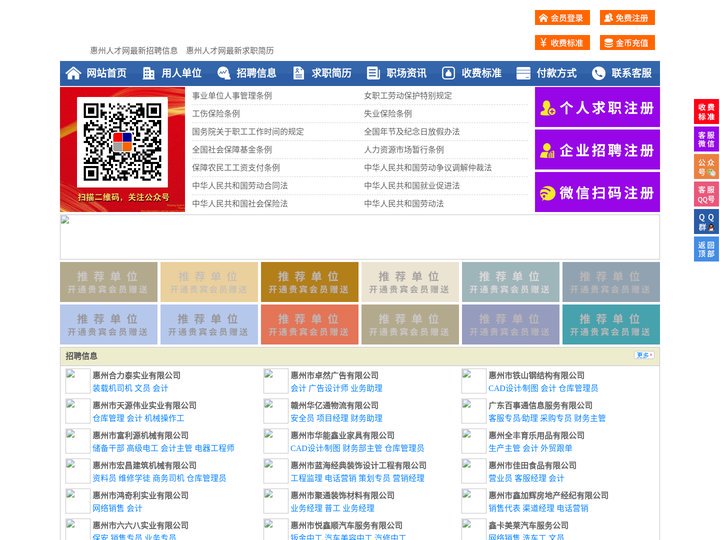The width and height of the screenshot is (720, 540).
Task: Click logo thumbnail beside 惠州市天源伟业实业有限公司
Action: (78, 411)
